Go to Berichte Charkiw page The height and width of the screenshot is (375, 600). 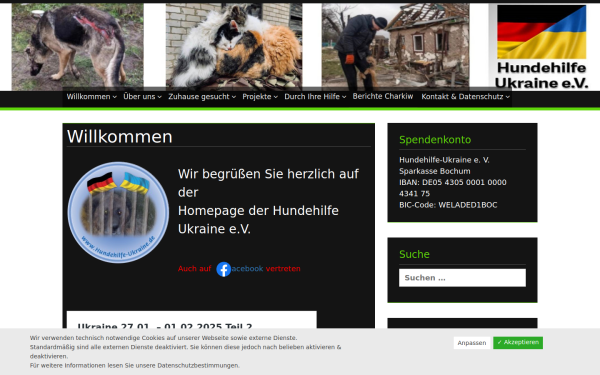[x=383, y=96]
